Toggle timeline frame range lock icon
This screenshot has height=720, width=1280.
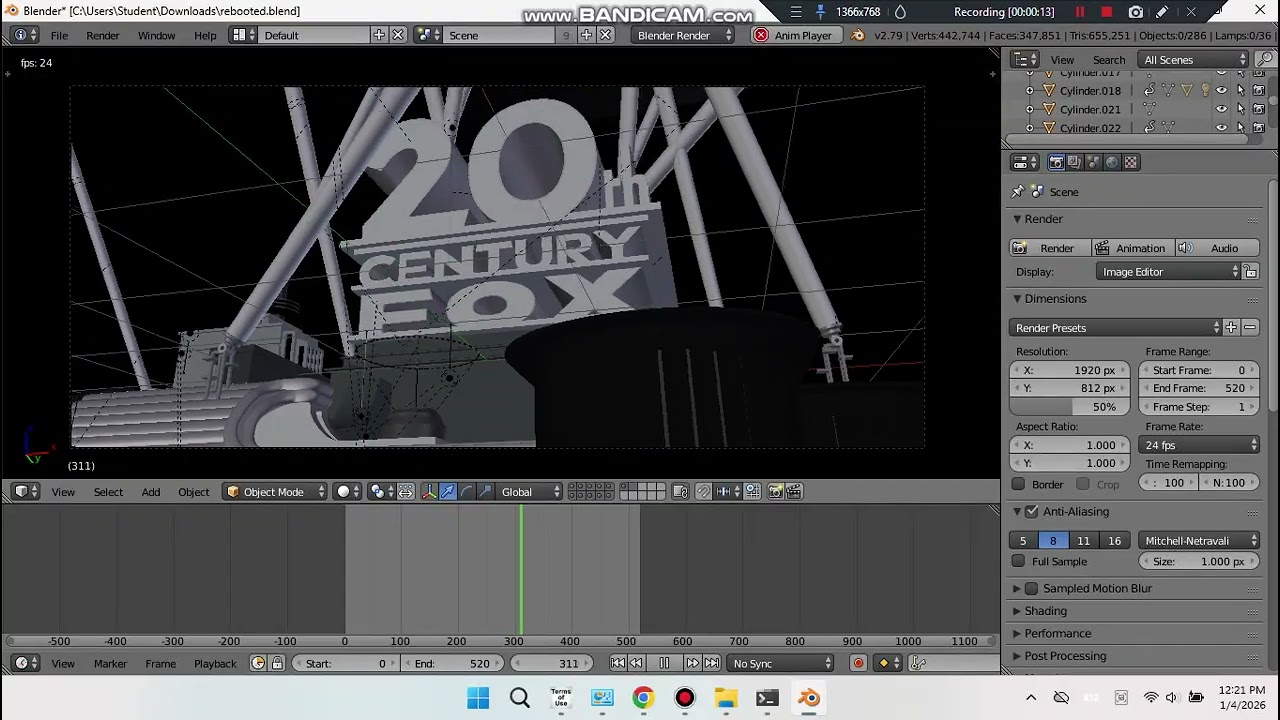pyautogui.click(x=277, y=663)
